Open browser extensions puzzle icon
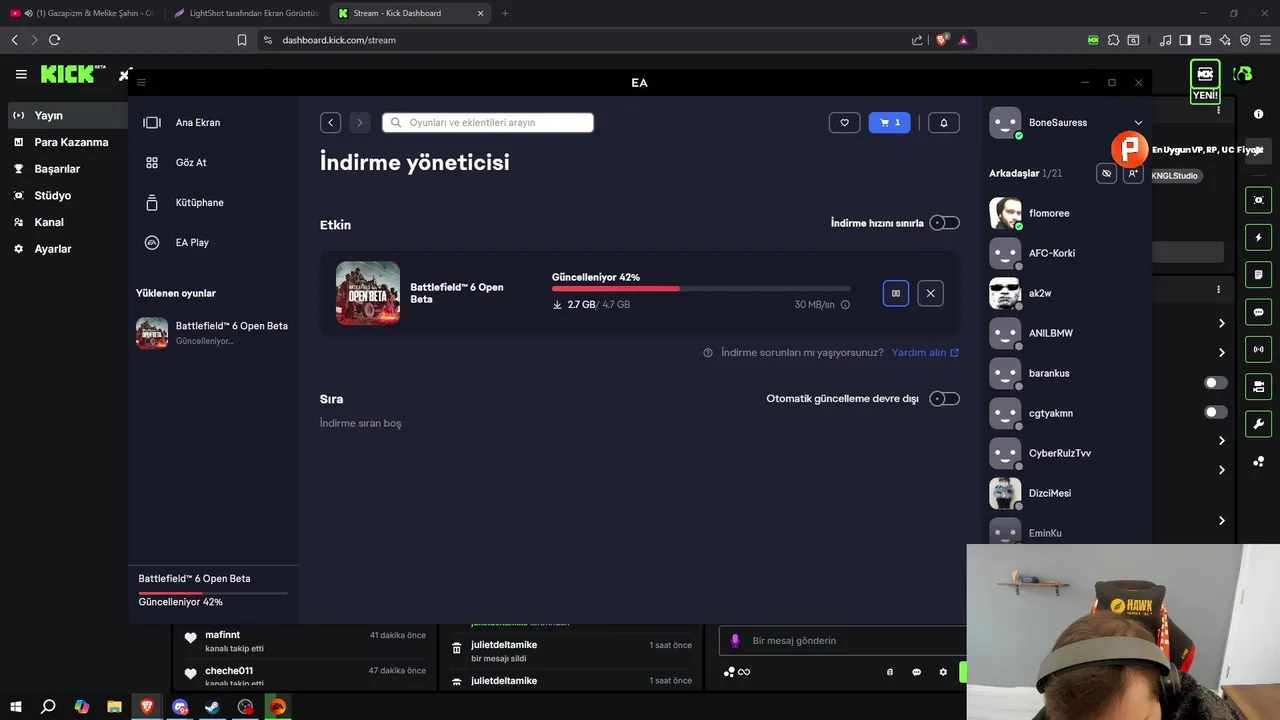The image size is (1280, 720). click(x=1113, y=40)
